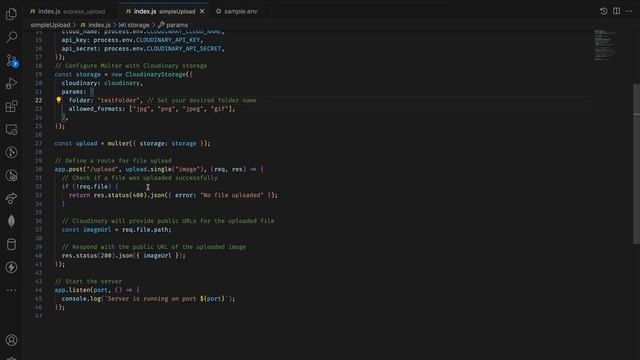Click the lightbulb code action on line 22
This screenshot has height=360, width=640.
tap(59, 100)
